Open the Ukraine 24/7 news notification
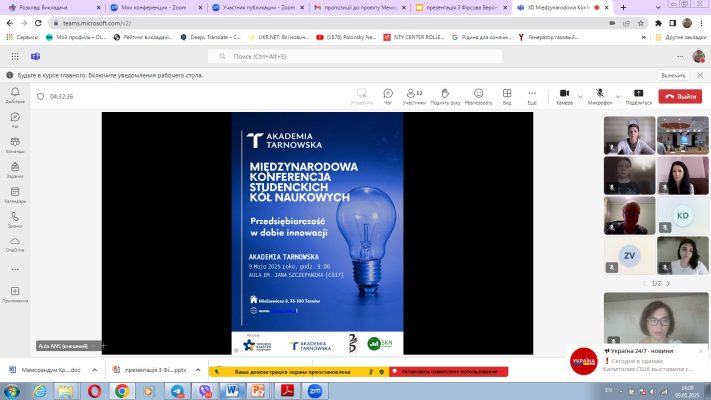 [637, 361]
